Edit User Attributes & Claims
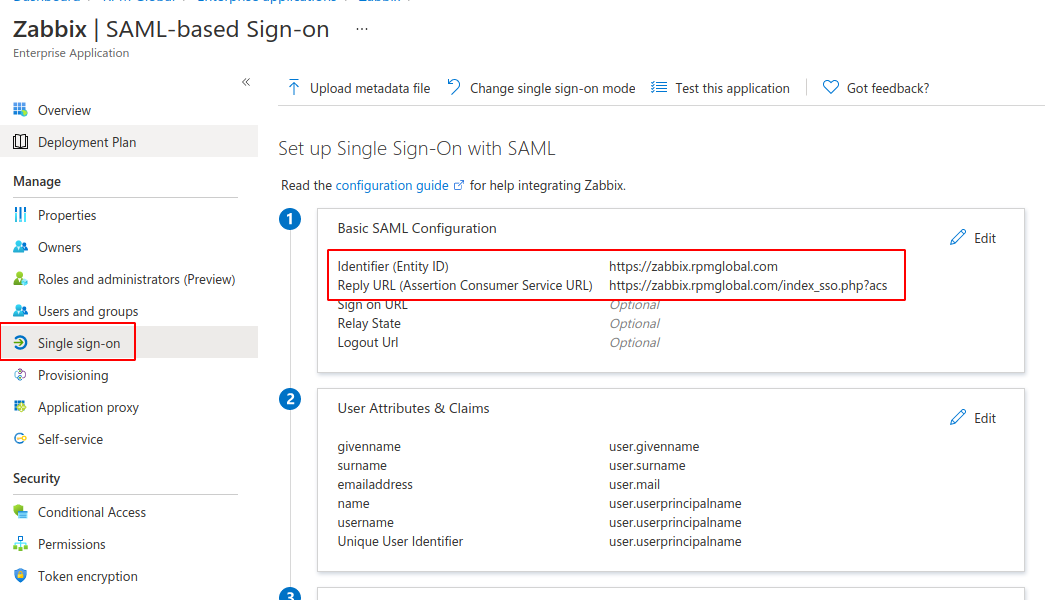 point(973,418)
